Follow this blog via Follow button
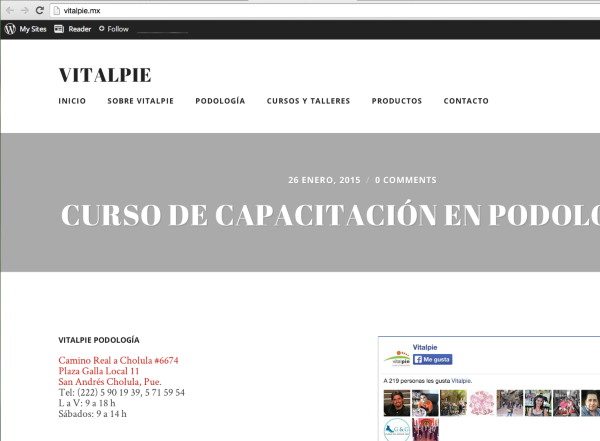Screen dimensions: 600x441 pyautogui.click(x=114, y=29)
